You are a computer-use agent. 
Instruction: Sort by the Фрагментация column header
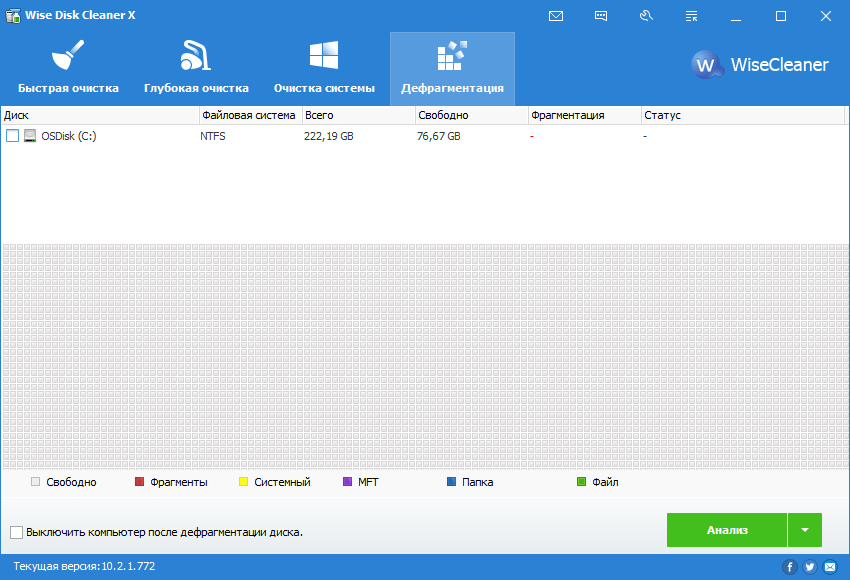pyautogui.click(x=585, y=115)
